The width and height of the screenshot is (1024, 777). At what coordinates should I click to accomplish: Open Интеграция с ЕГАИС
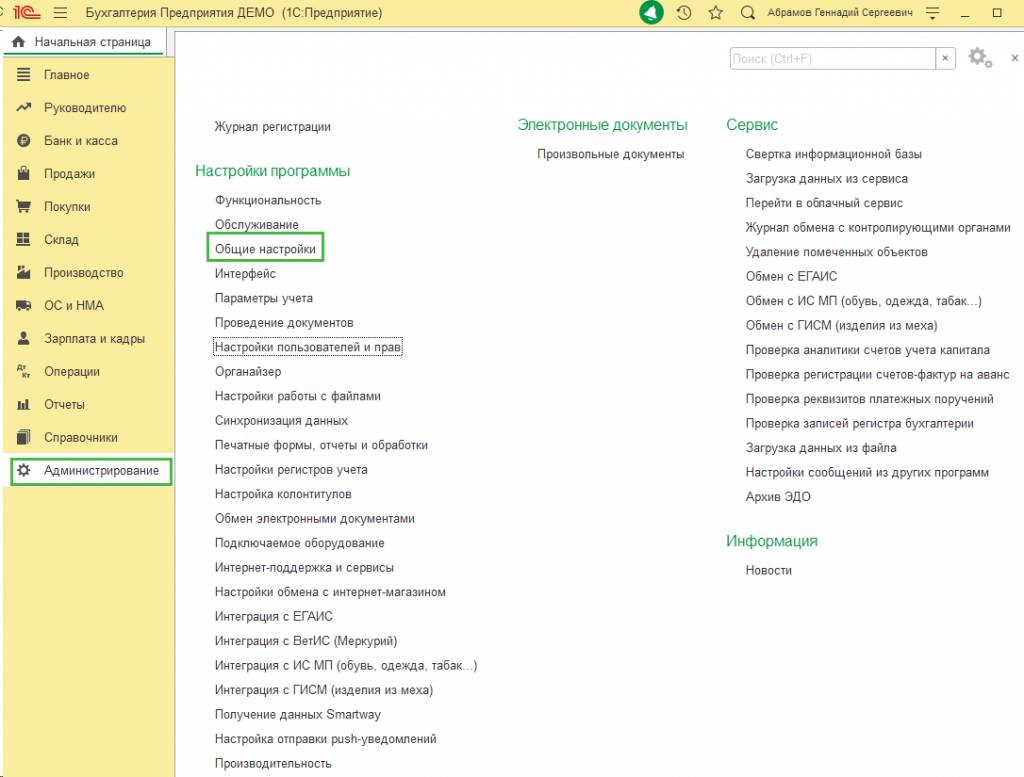[274, 616]
